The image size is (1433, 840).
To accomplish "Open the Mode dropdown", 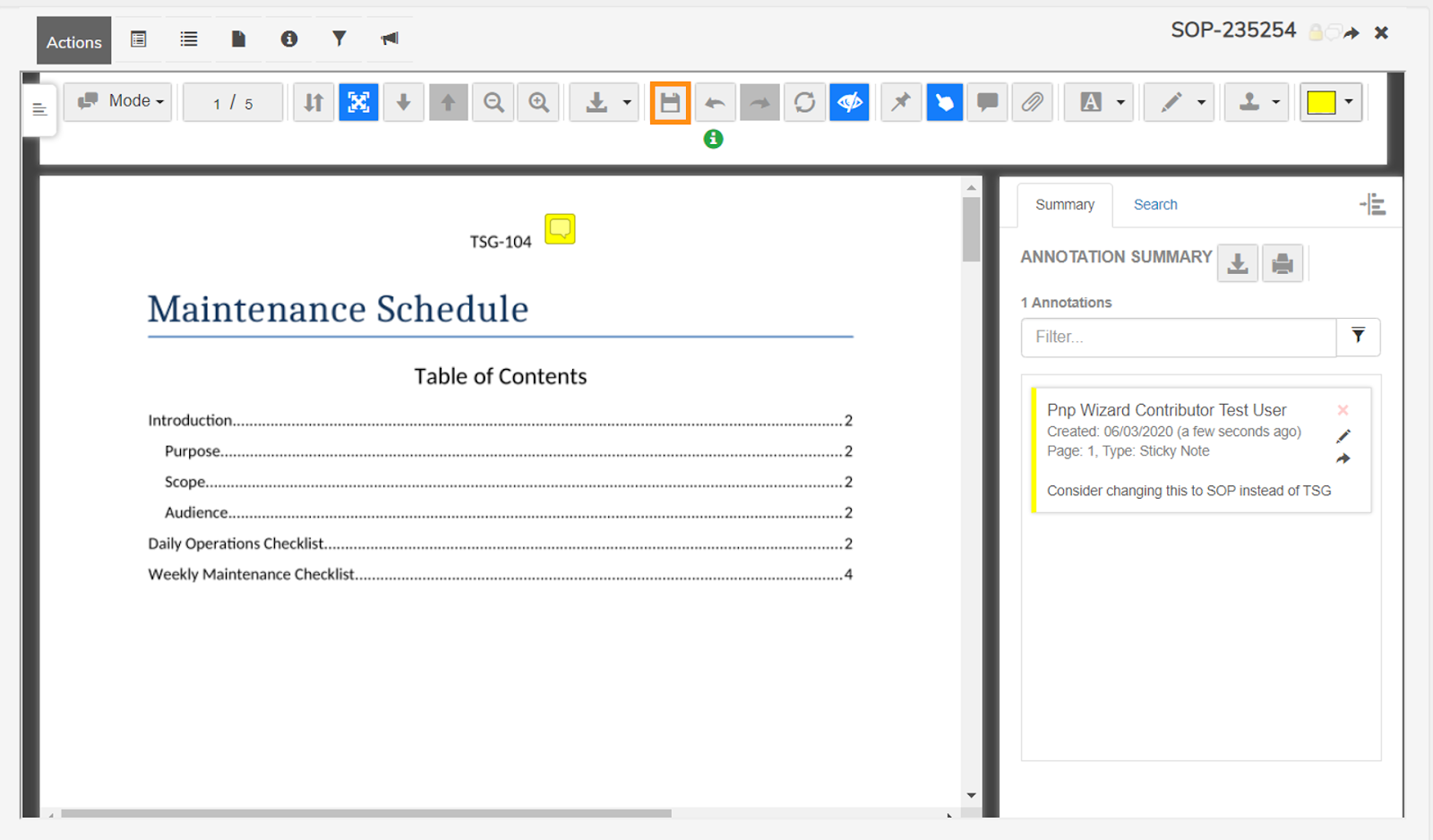I will click(x=119, y=101).
